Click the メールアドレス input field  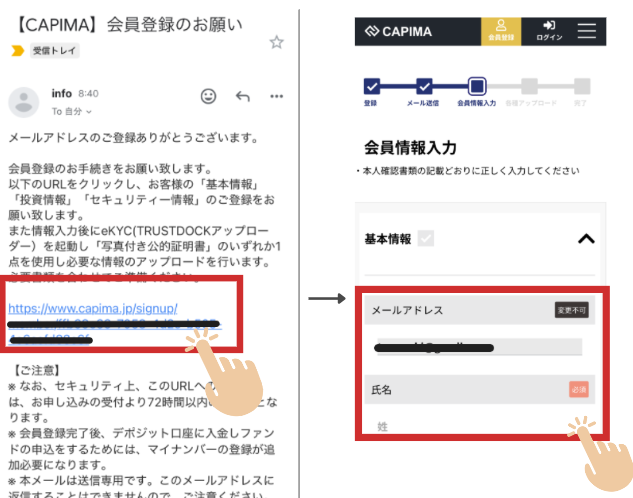click(480, 347)
